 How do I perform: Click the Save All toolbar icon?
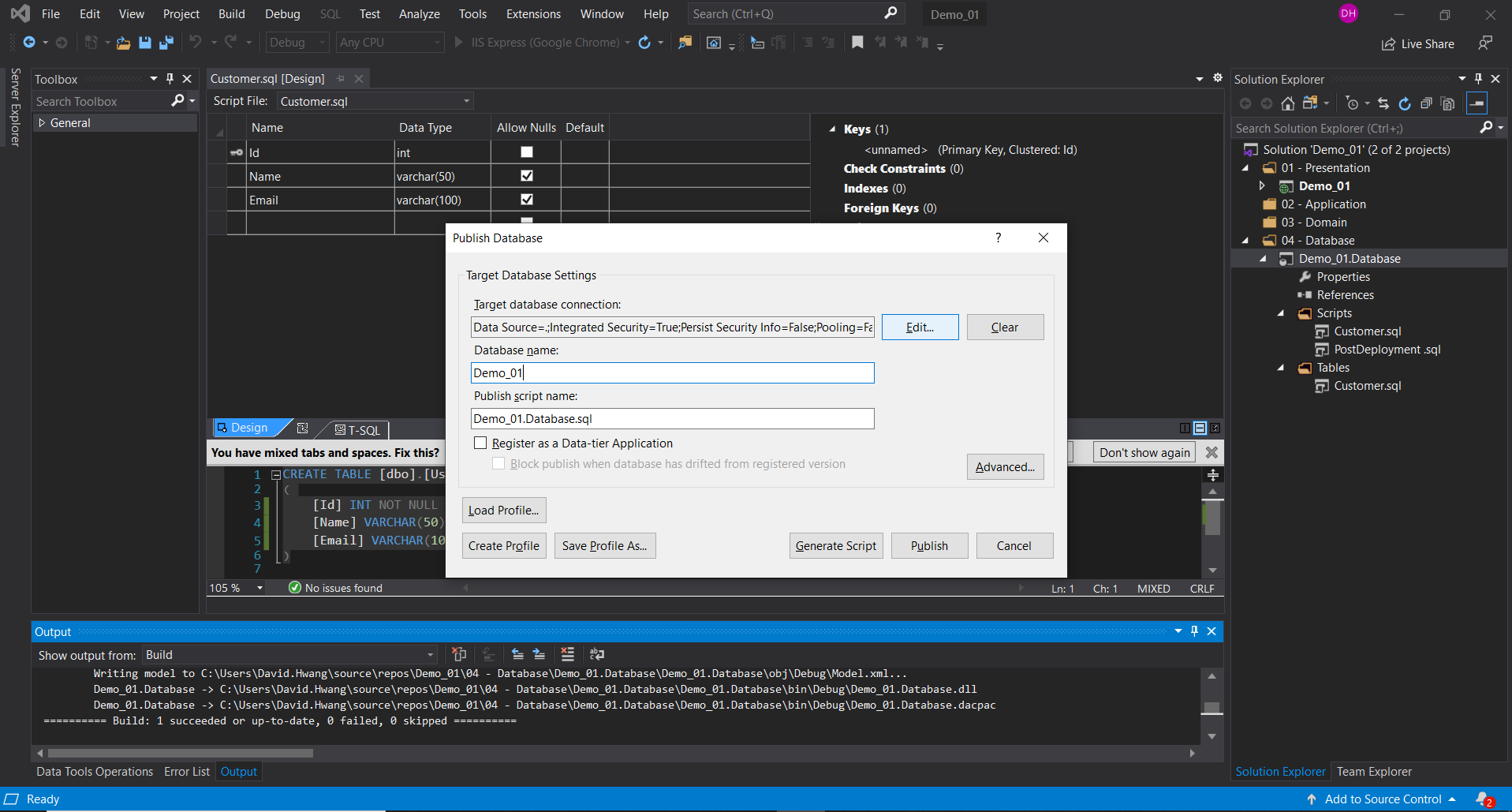click(166, 43)
